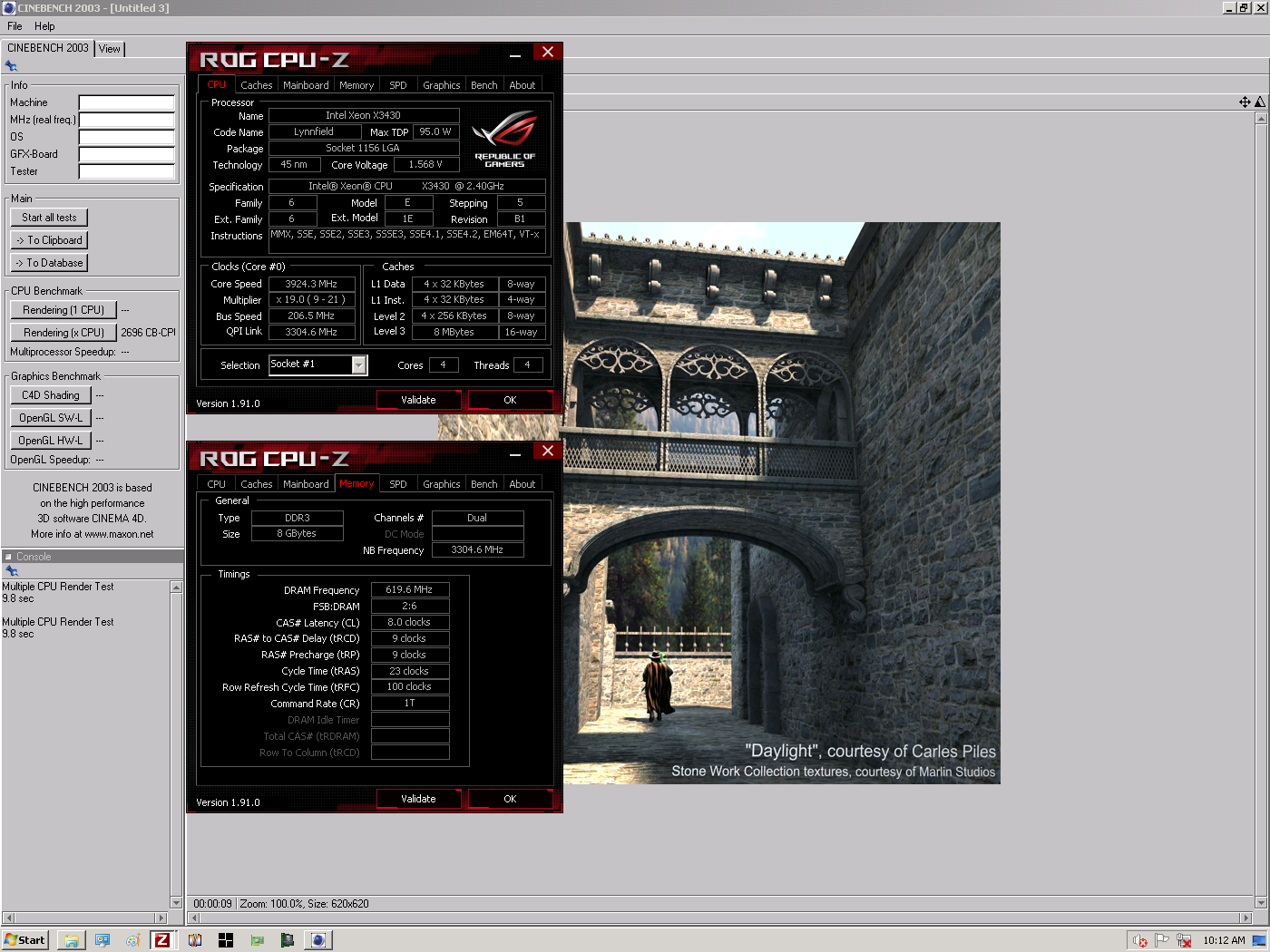This screenshot has width=1270, height=952.
Task: Click the Show Desktop icon beside clock
Action: point(1259,940)
